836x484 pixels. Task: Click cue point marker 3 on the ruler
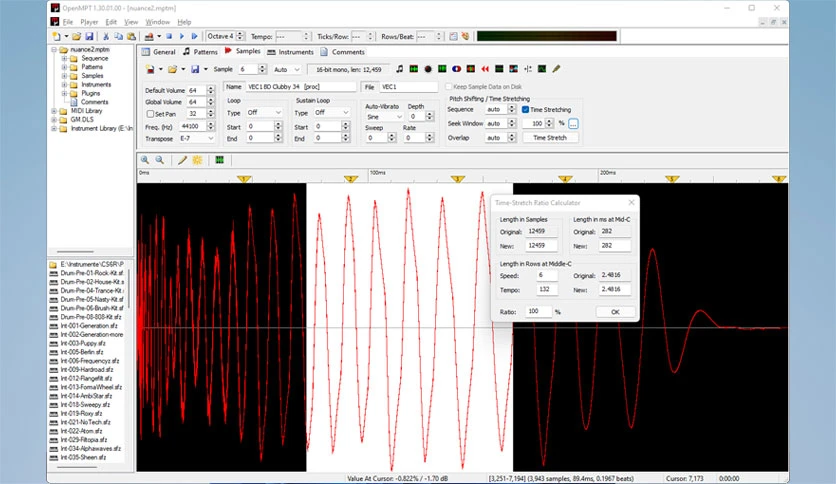(458, 179)
